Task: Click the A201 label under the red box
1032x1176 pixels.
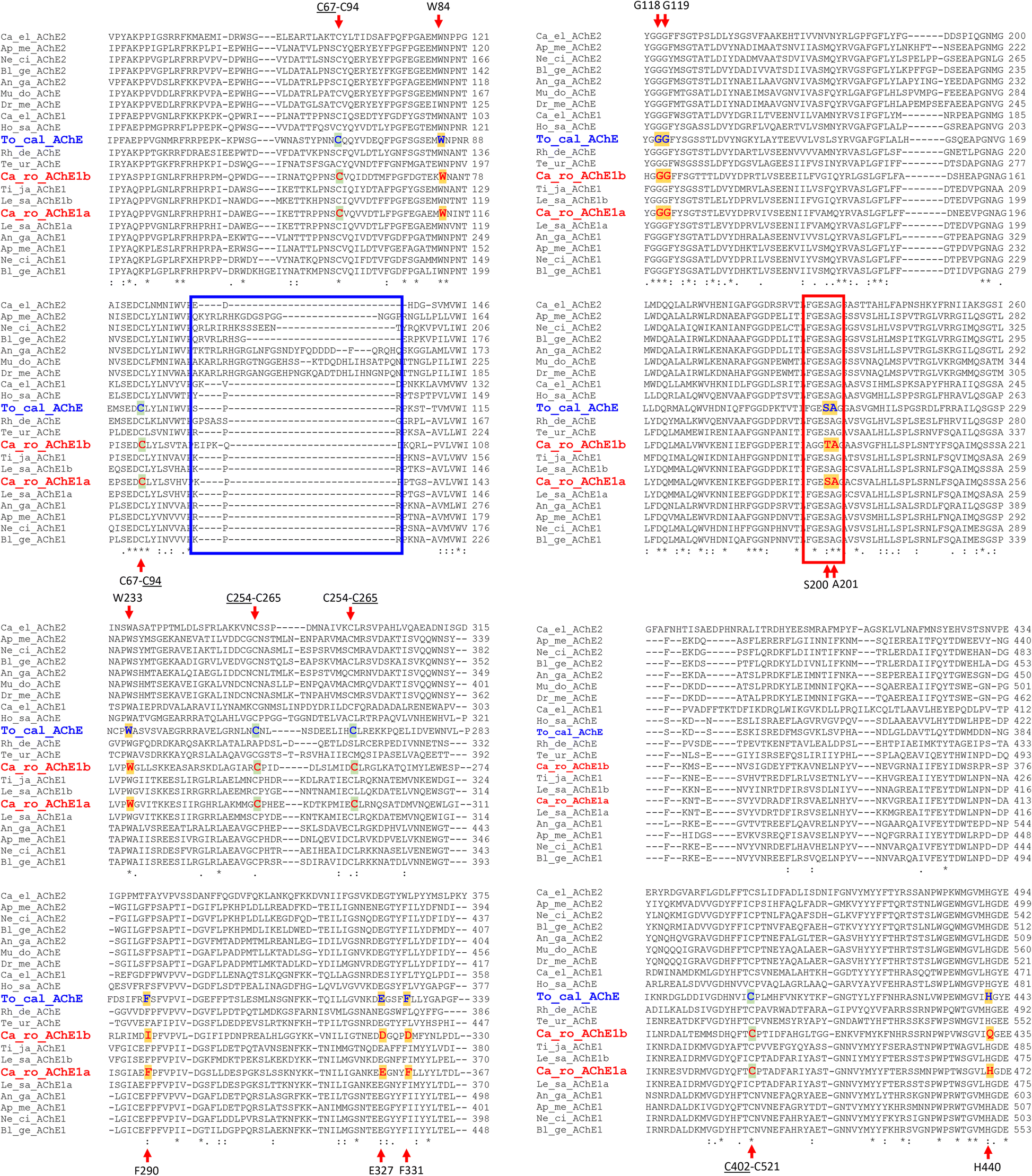Action: click(x=845, y=584)
